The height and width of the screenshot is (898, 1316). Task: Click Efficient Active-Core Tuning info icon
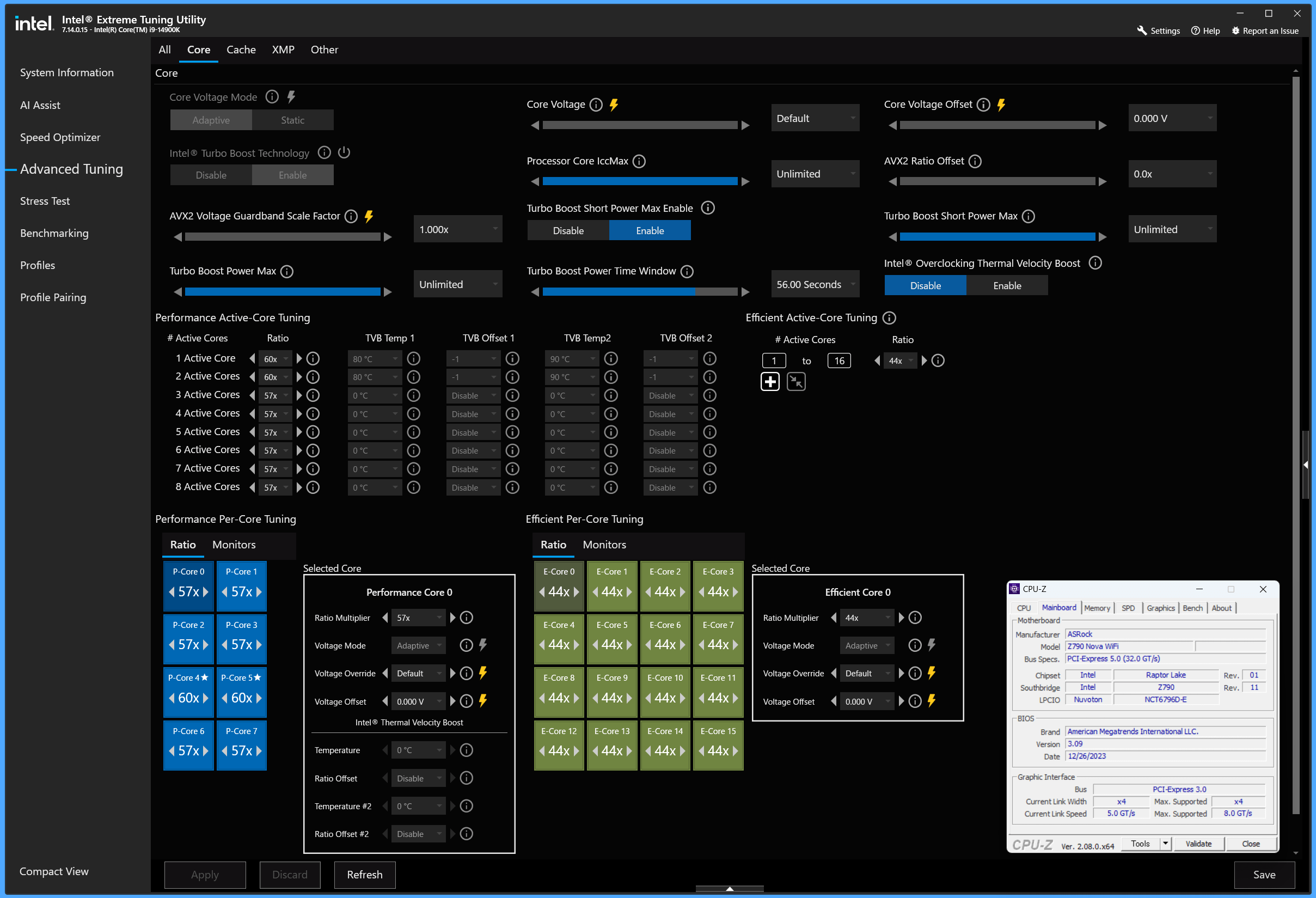889,318
